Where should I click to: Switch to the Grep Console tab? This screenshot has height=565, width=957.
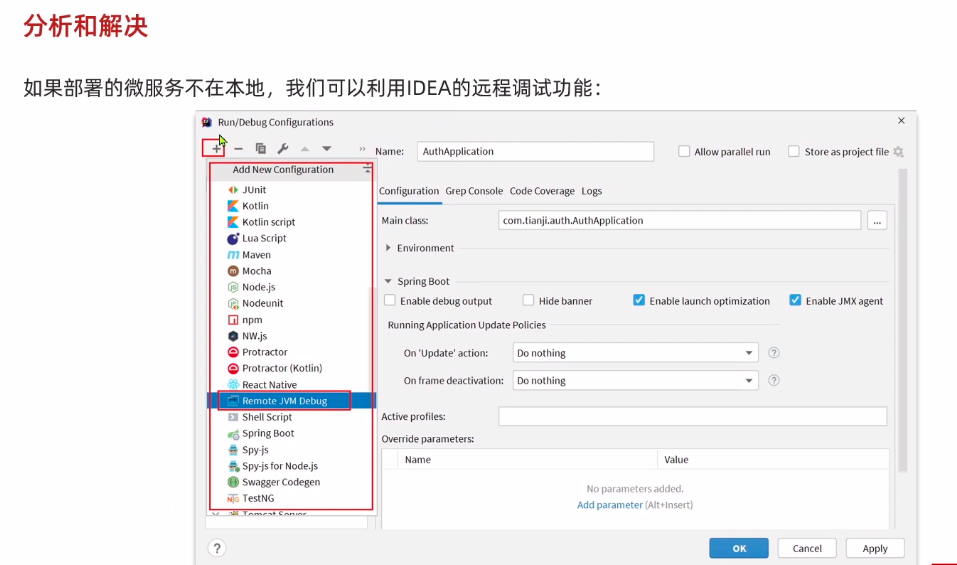point(474,191)
